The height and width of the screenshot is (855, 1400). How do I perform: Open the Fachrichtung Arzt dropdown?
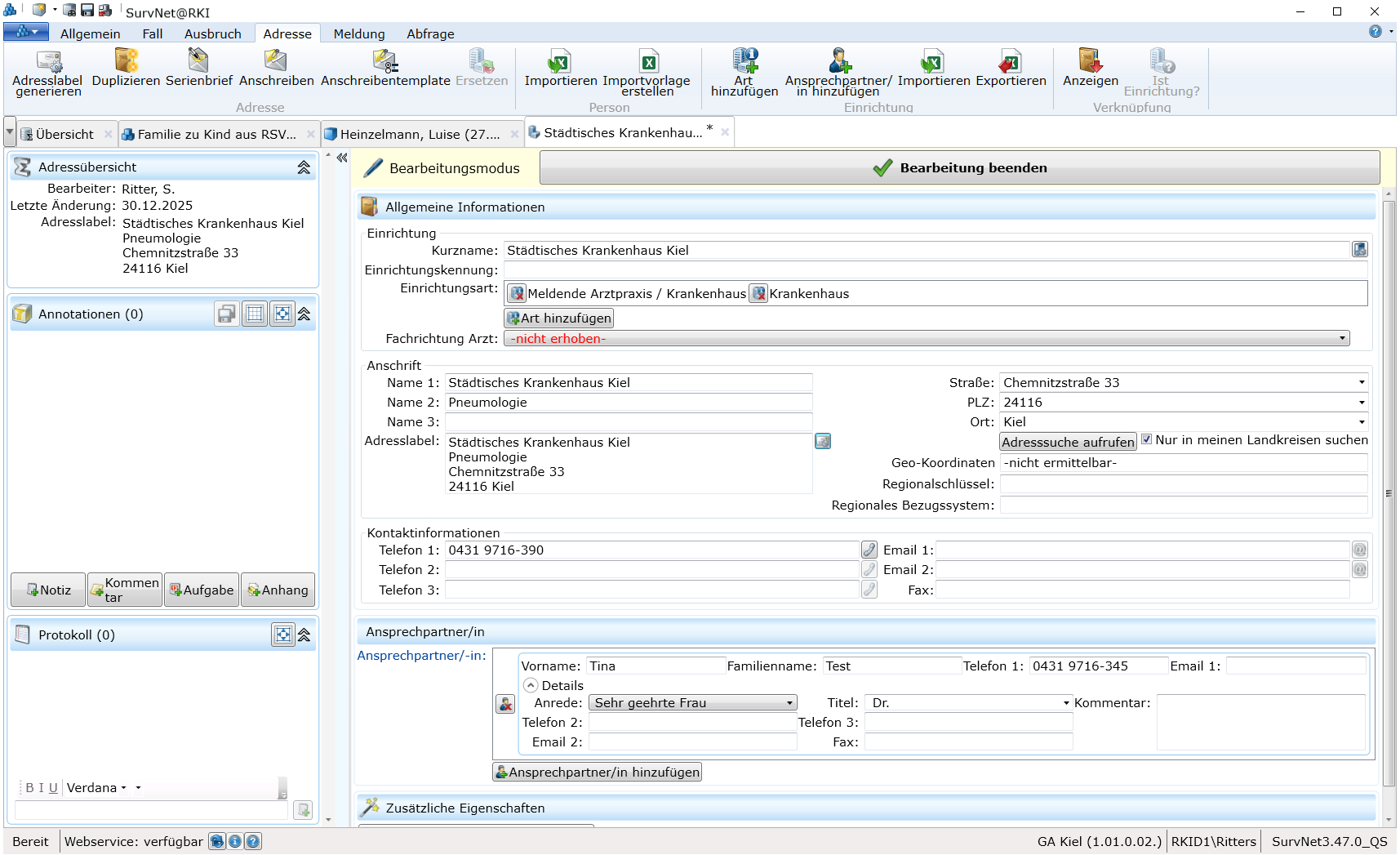tap(1341, 339)
